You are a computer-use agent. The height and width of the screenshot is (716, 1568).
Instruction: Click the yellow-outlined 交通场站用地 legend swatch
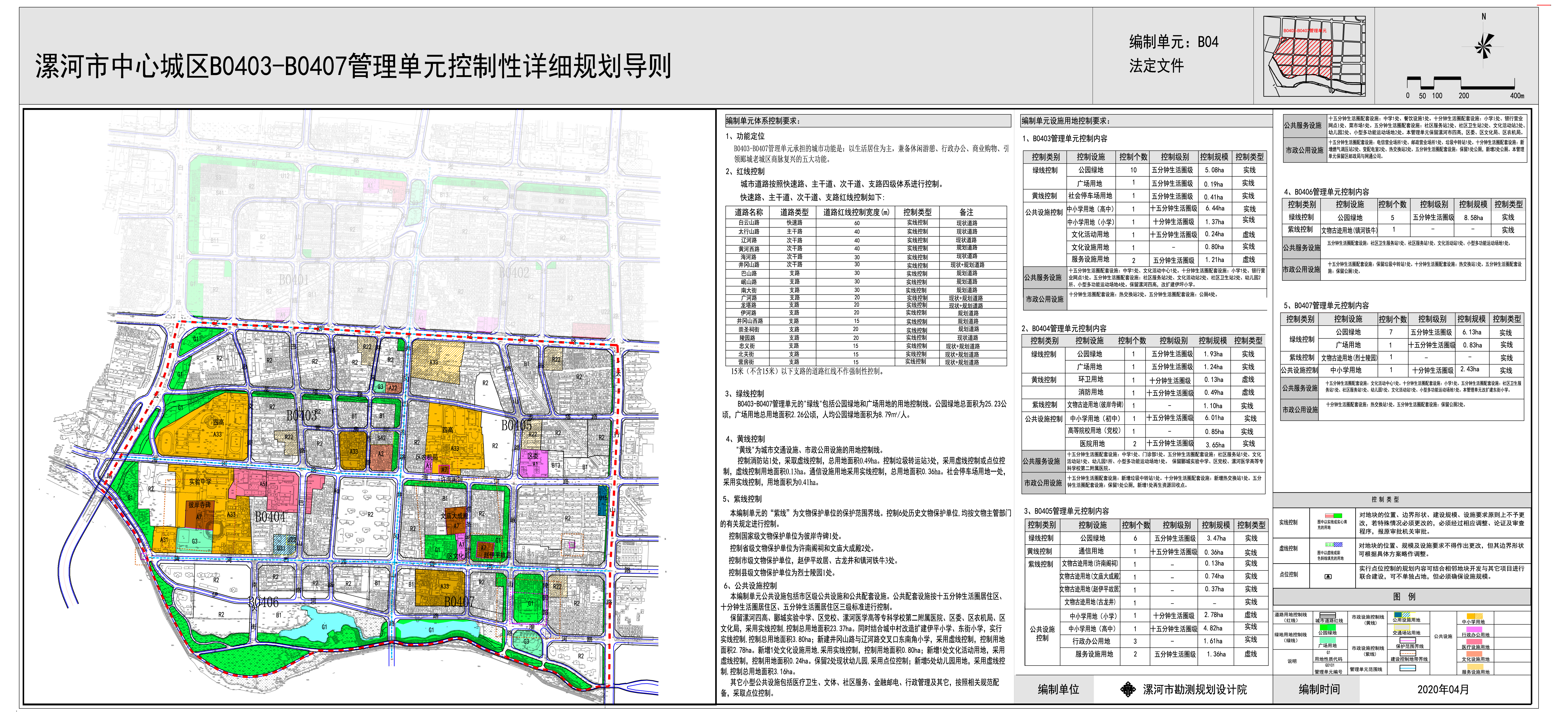coord(1402,627)
